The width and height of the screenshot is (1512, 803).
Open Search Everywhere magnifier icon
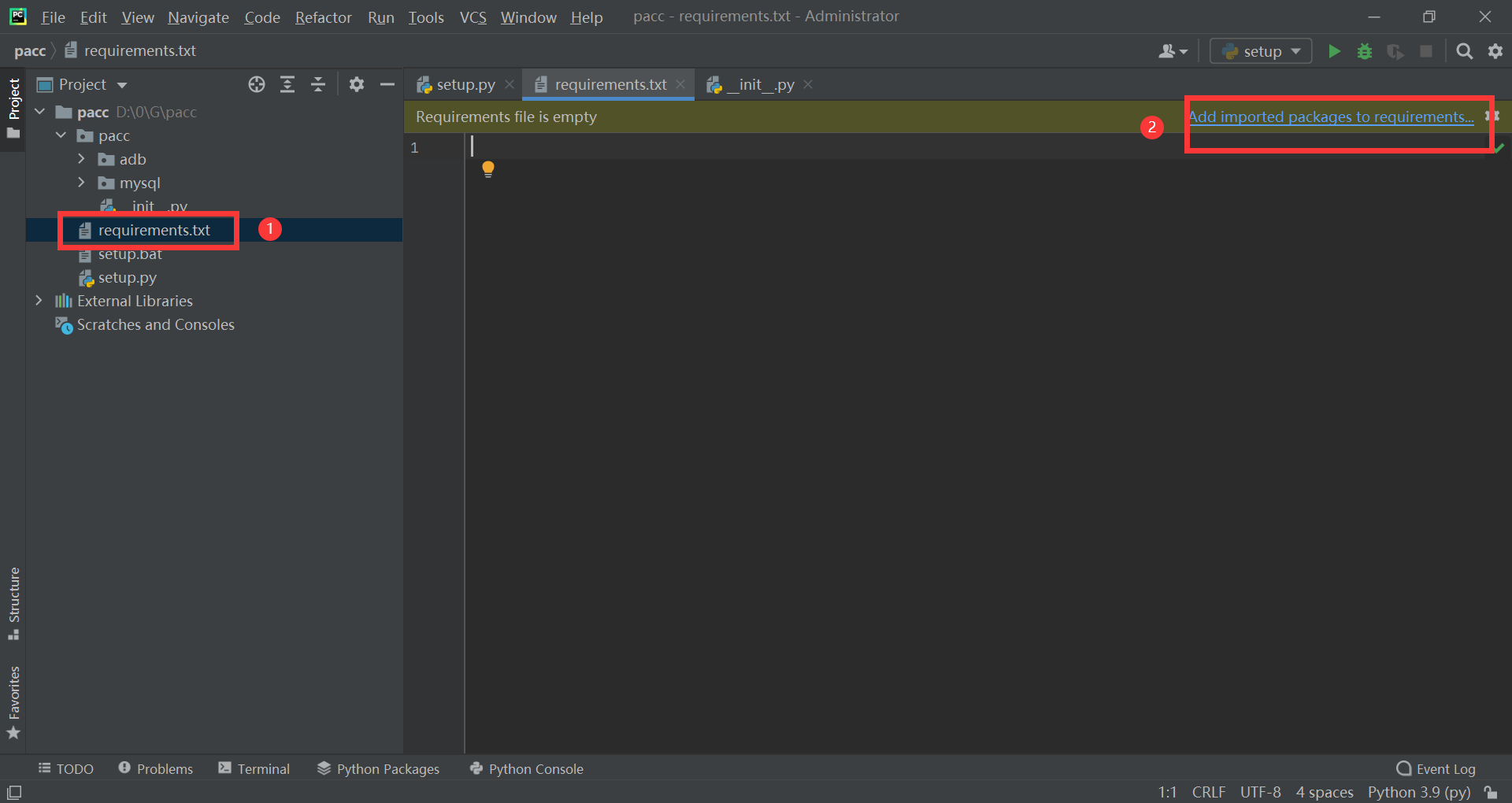[1465, 51]
